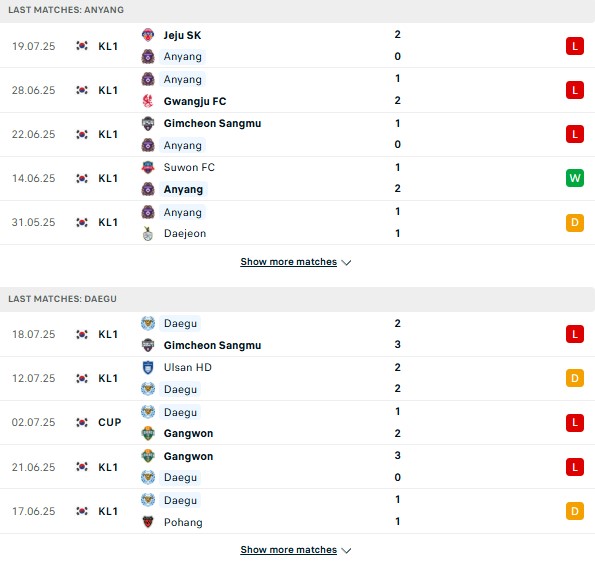The height and width of the screenshot is (564, 595).
Task: Click South Korea flag on 19.07.25 row
Action: [x=82, y=46]
